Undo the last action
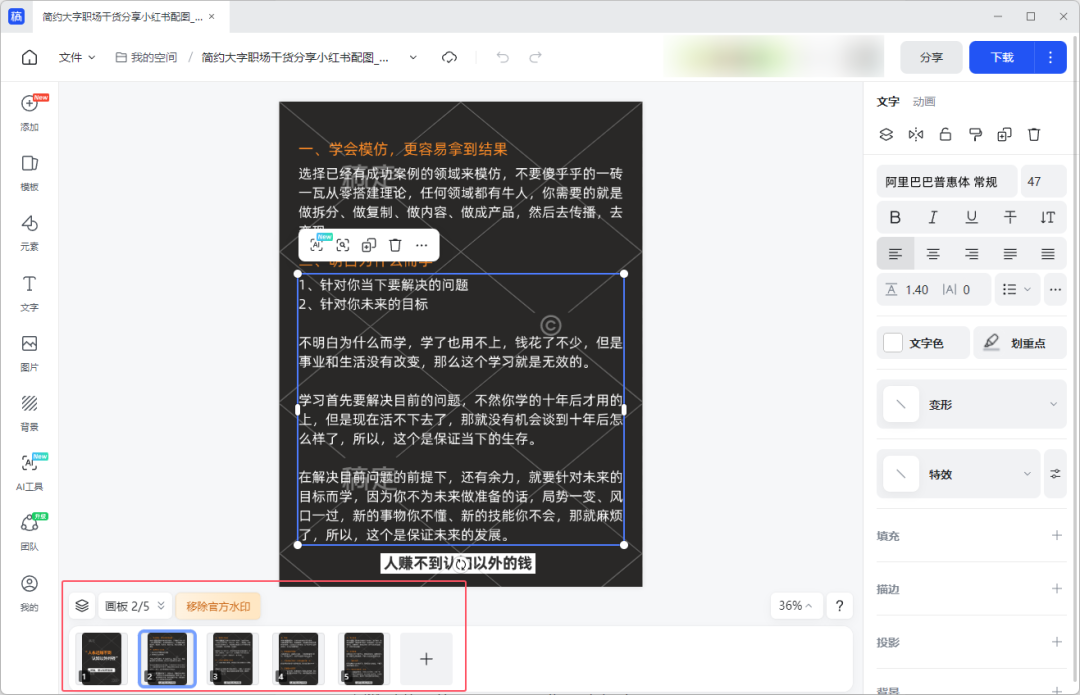This screenshot has height=695, width=1080. coord(503,57)
